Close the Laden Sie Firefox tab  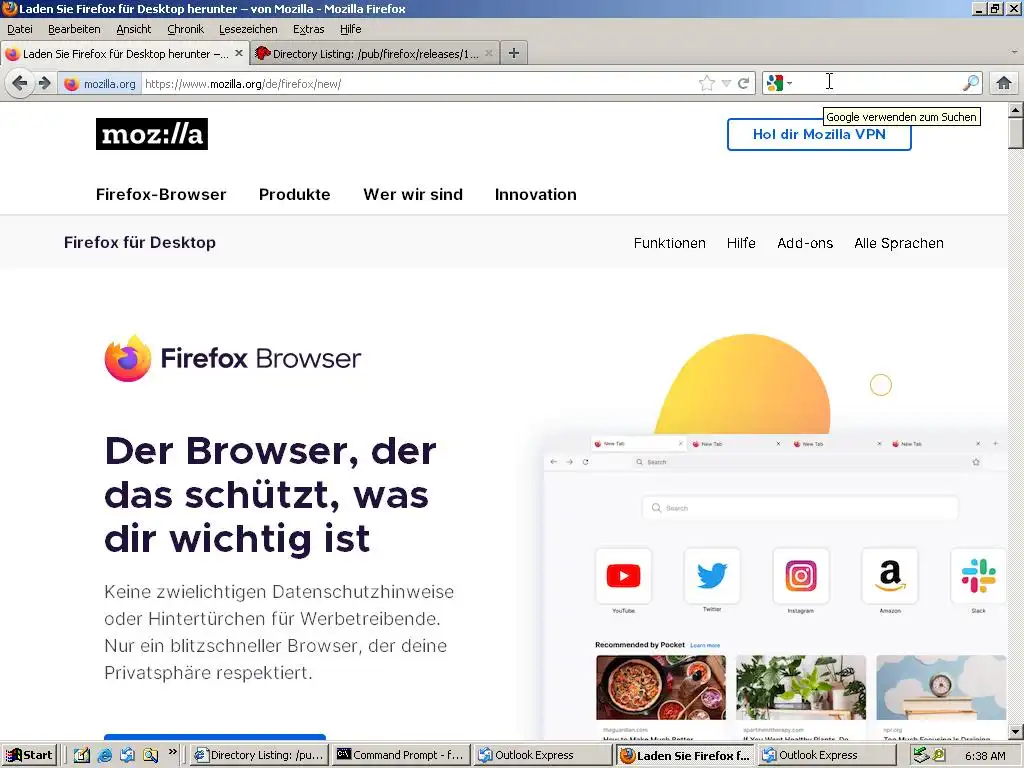[x=239, y=53]
